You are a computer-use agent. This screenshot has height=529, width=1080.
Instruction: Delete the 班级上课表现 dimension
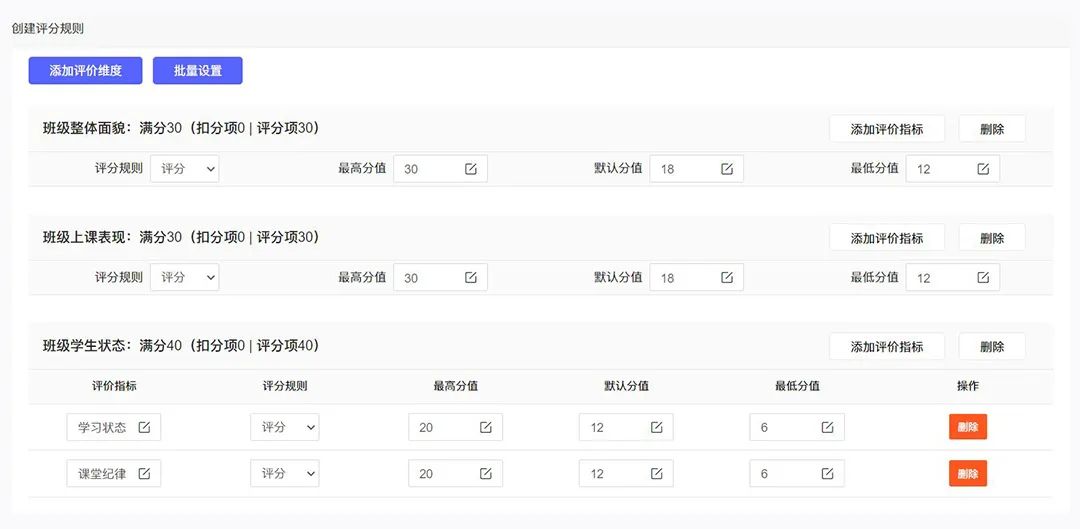[992, 238]
